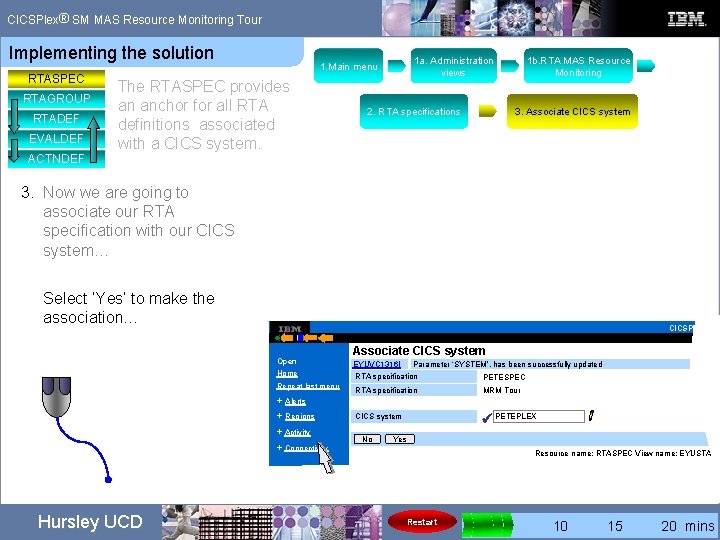Open '1a. Administration views' step
The height and width of the screenshot is (540, 720).
tap(454, 66)
